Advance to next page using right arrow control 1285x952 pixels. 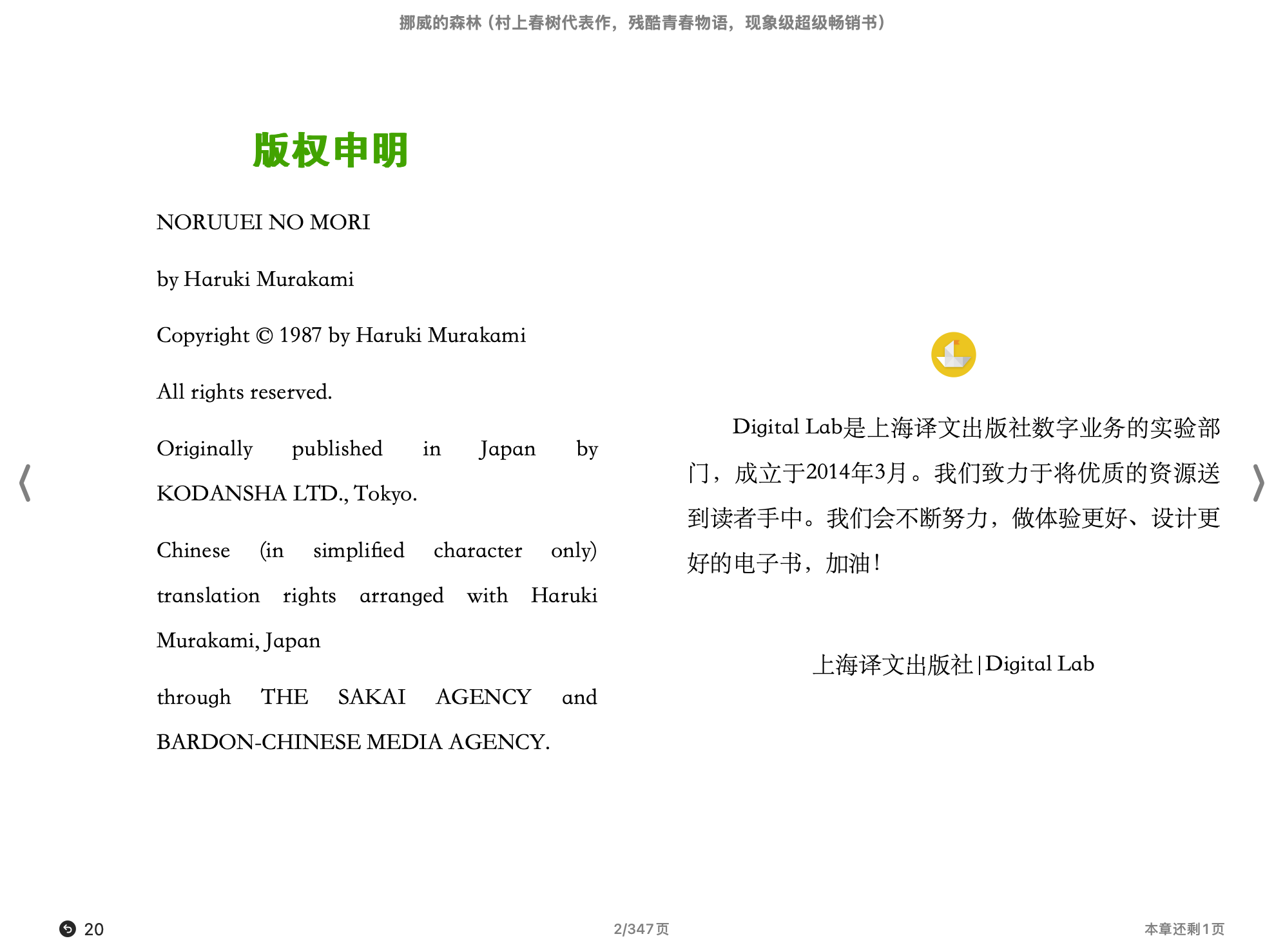coord(1260,483)
